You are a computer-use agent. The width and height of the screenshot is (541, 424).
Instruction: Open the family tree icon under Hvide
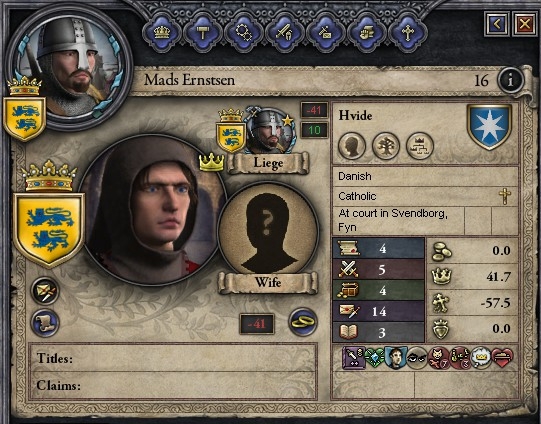pos(386,146)
